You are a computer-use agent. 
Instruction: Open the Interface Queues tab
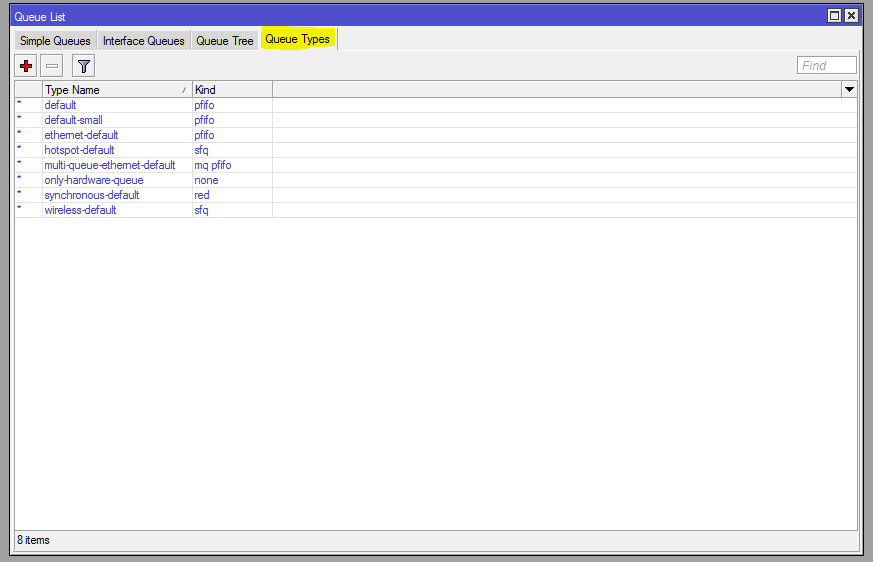point(143,41)
